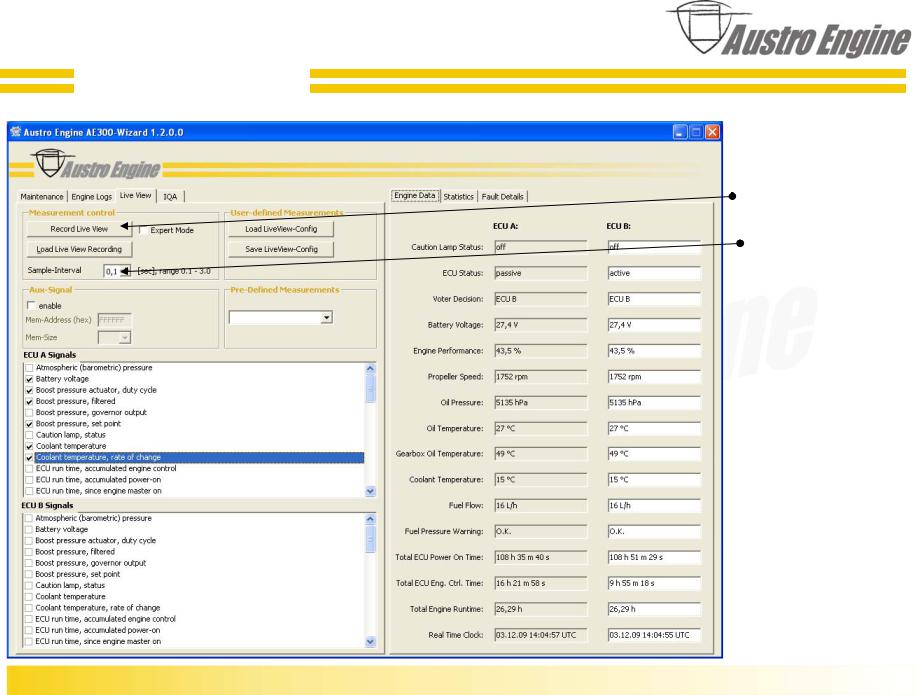Check ECU B ECU run time, since engine master on
The image size is (915, 695).
29,641
